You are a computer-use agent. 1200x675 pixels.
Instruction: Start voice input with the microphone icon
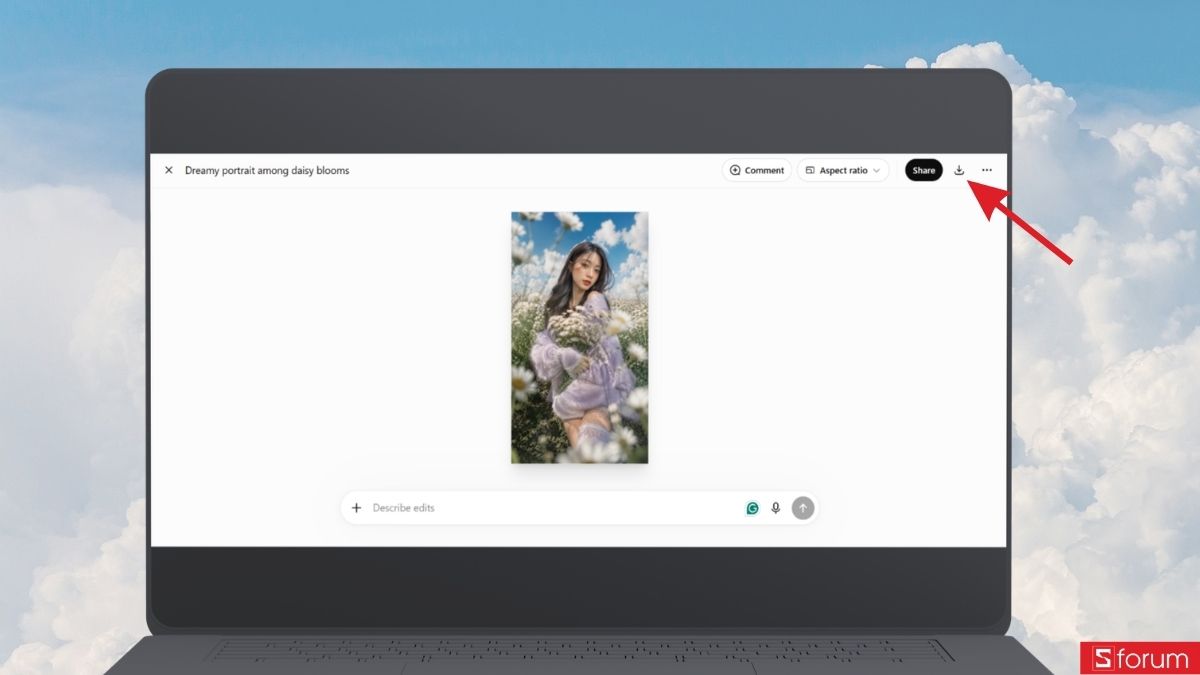click(x=776, y=508)
